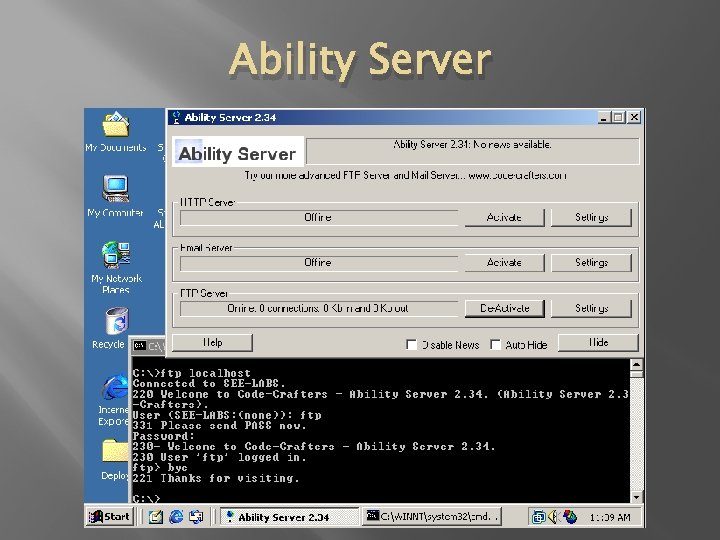Minimize the Ability Server window
The image size is (720, 540).
603,118
